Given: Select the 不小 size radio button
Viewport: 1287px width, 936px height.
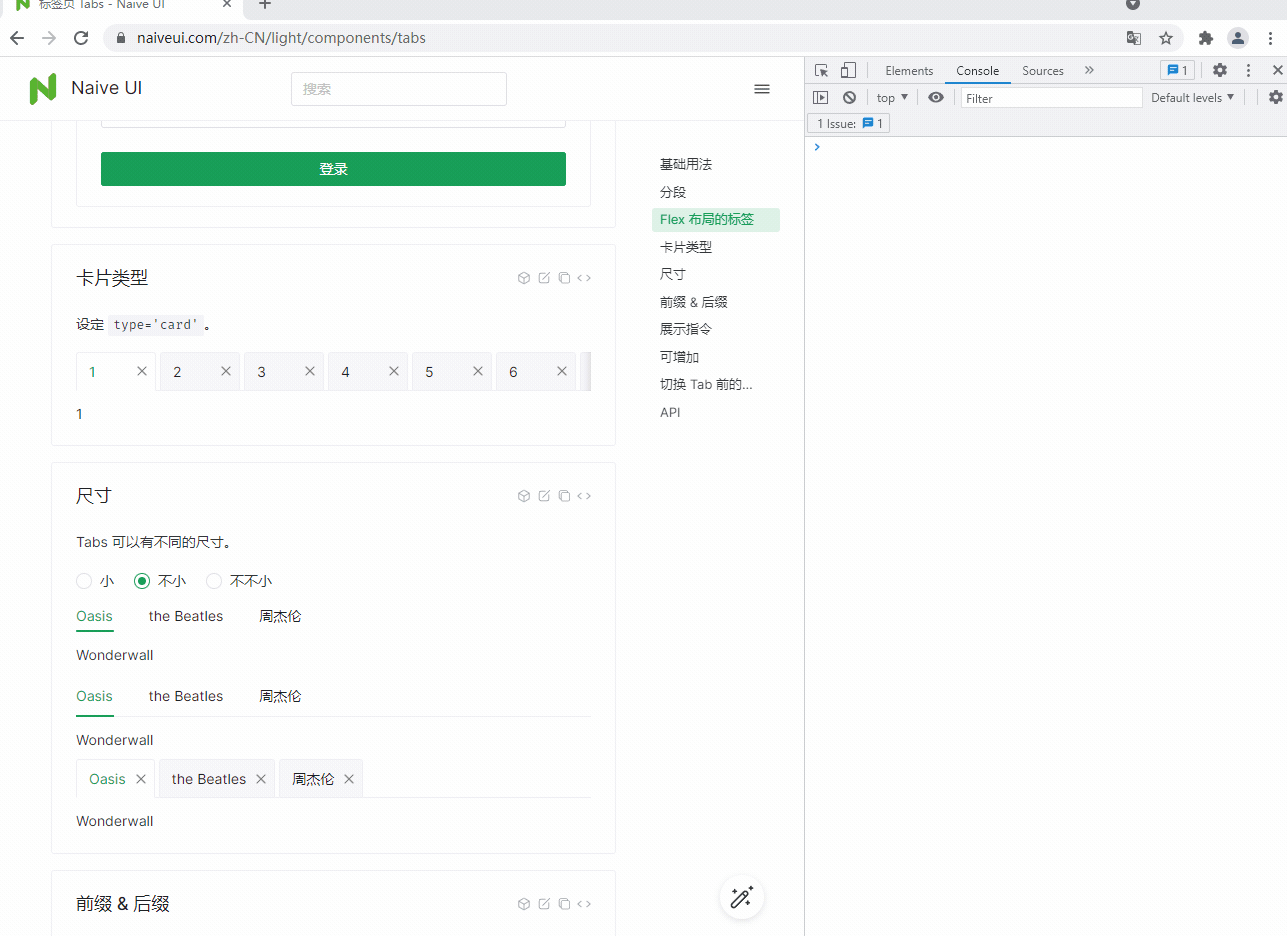Looking at the screenshot, I should coord(141,580).
